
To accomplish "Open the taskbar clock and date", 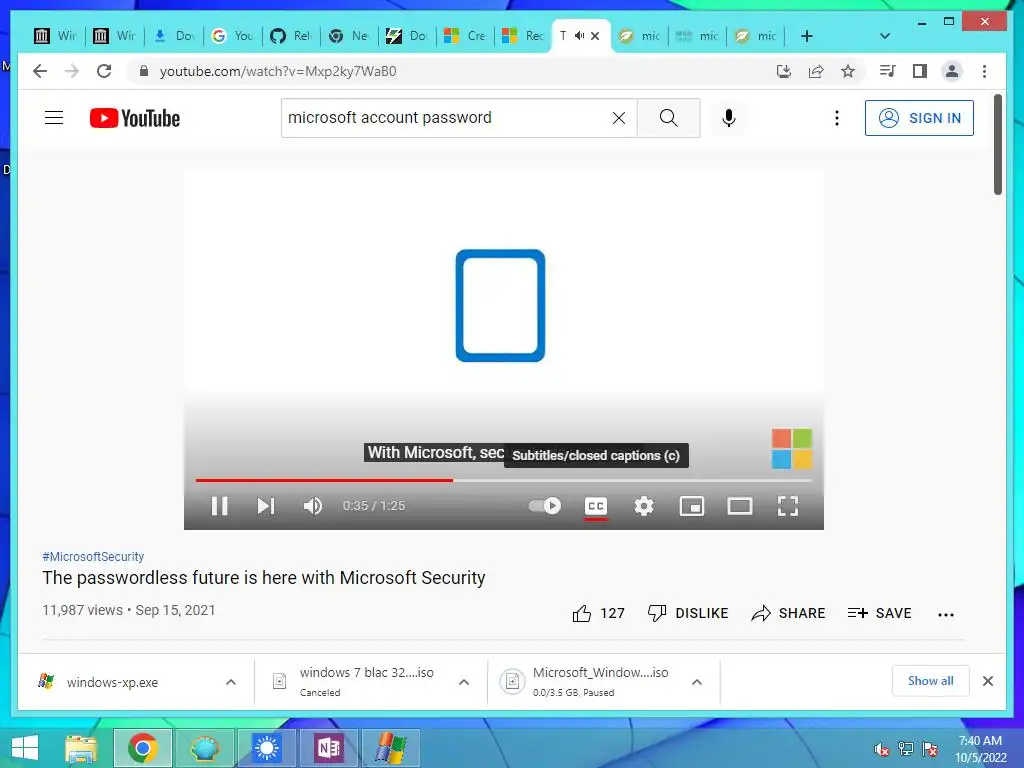I will (980, 749).
